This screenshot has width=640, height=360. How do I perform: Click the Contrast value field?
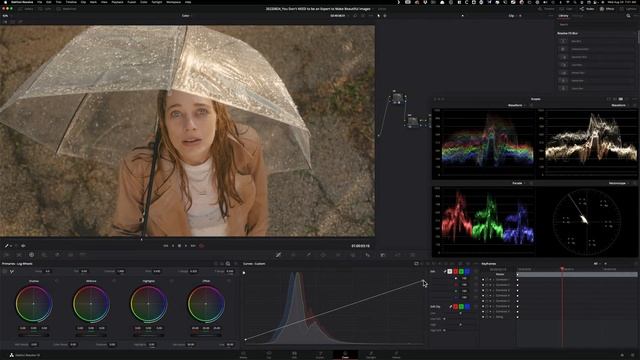tap(120, 271)
